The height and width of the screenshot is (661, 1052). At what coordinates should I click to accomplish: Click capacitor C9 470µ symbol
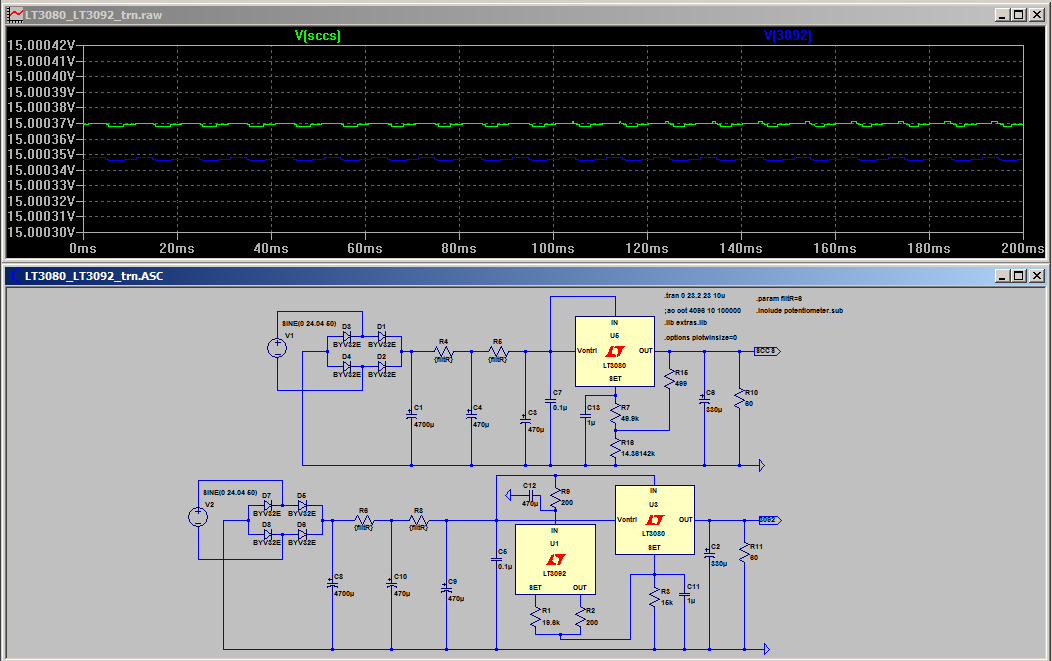pos(446,589)
